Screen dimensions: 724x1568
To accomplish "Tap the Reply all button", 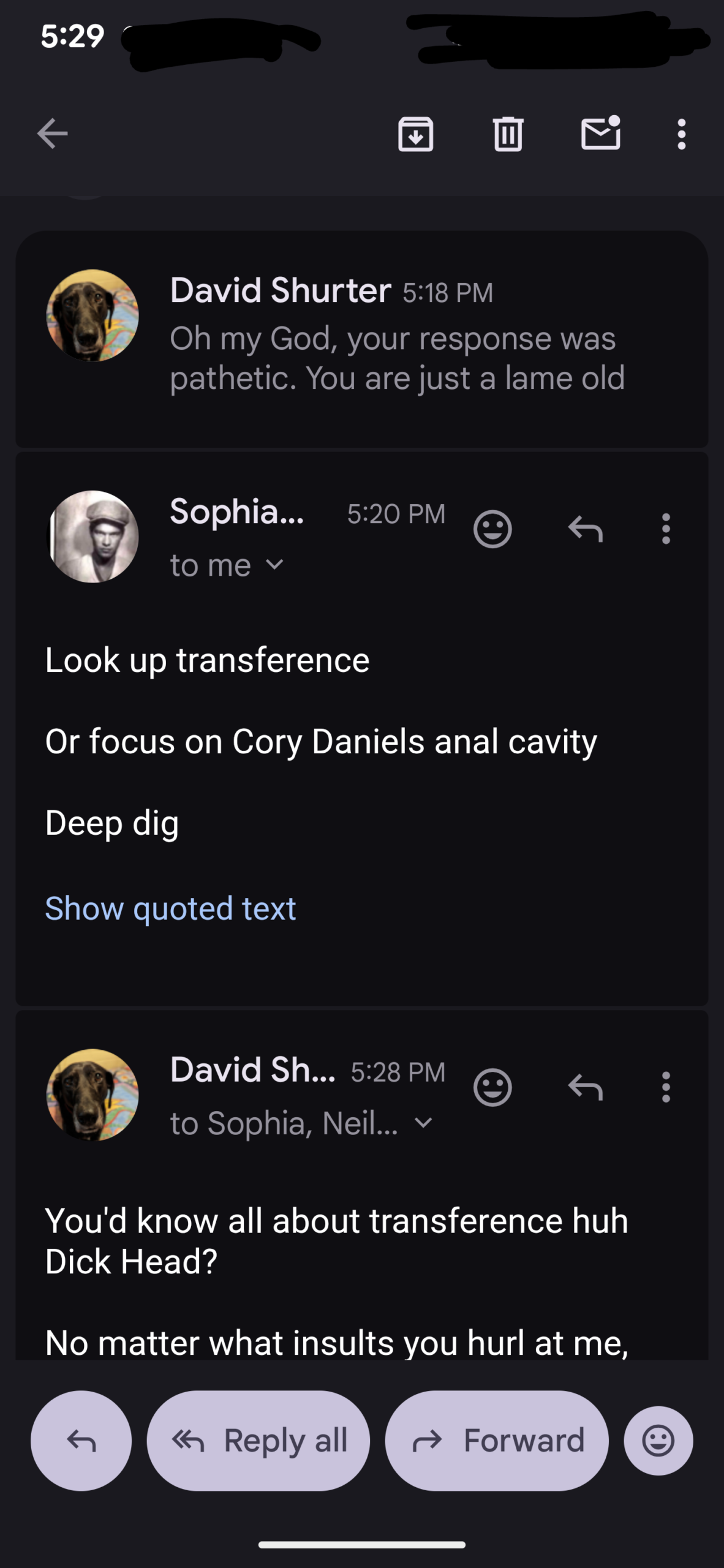I will 258,1441.
